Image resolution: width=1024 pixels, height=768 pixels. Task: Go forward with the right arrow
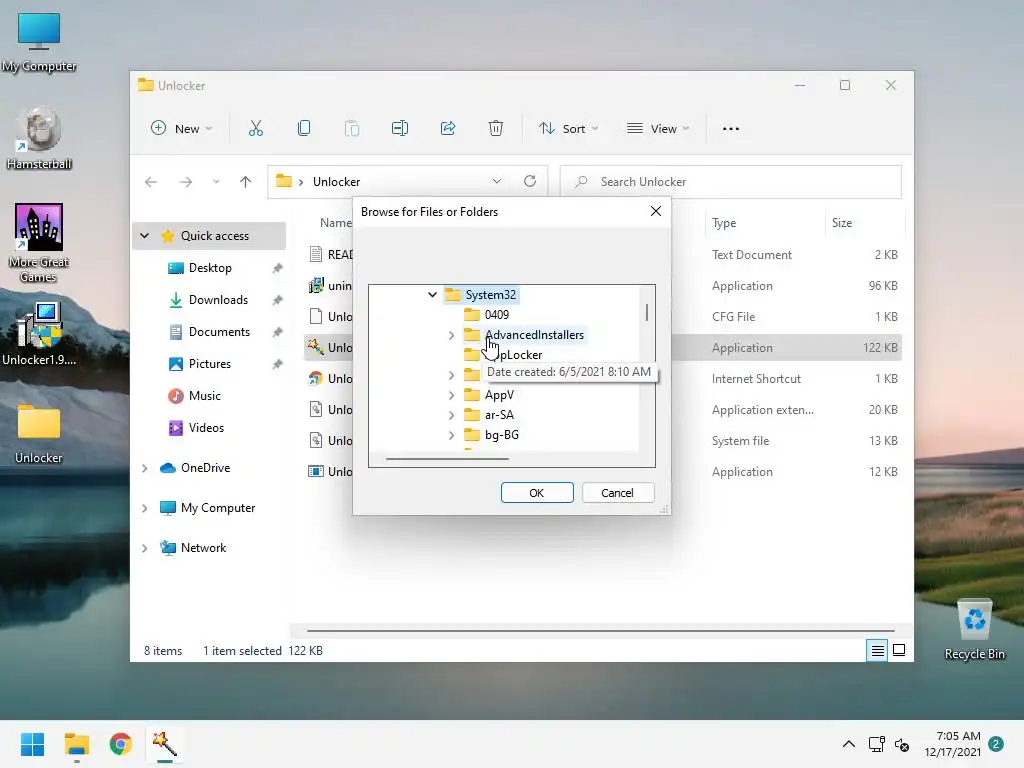tap(186, 182)
